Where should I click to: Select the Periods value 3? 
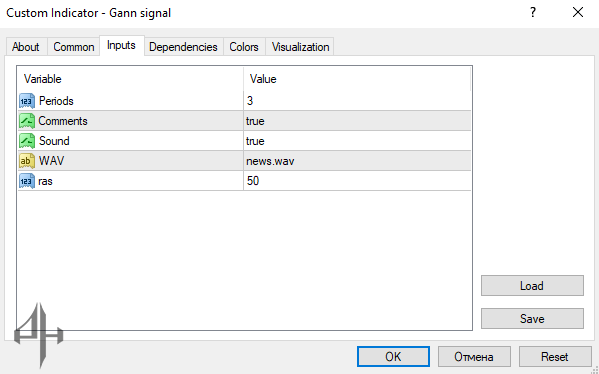pyautogui.click(x=250, y=101)
